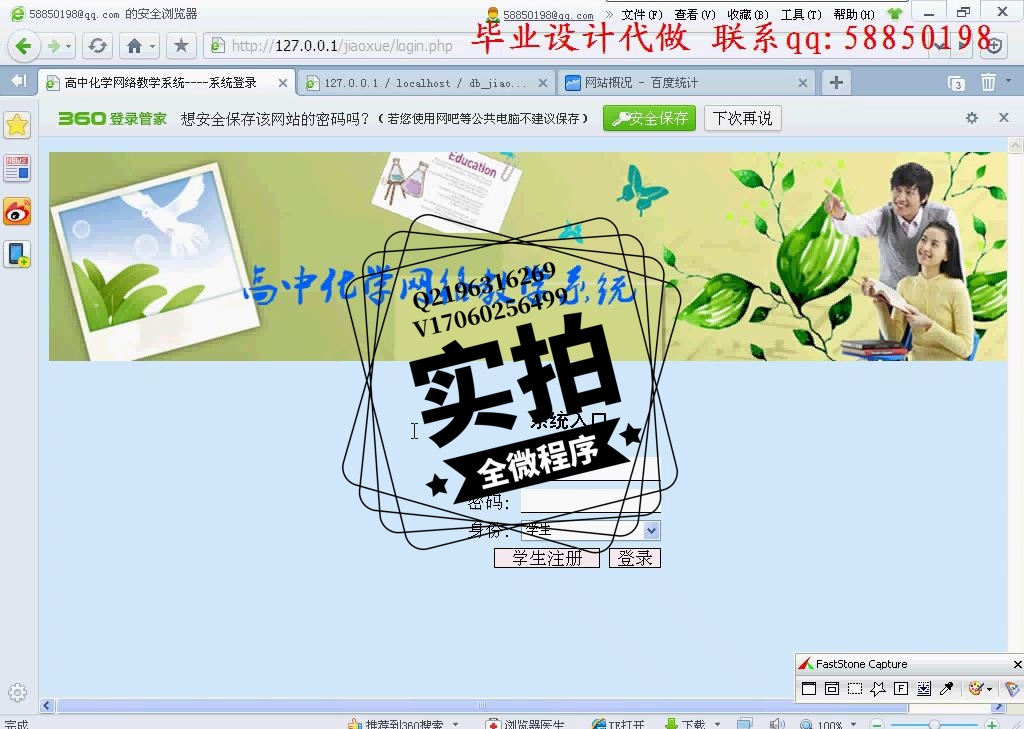Open the favorites star in the sidebar
1024x729 pixels.
[18, 125]
